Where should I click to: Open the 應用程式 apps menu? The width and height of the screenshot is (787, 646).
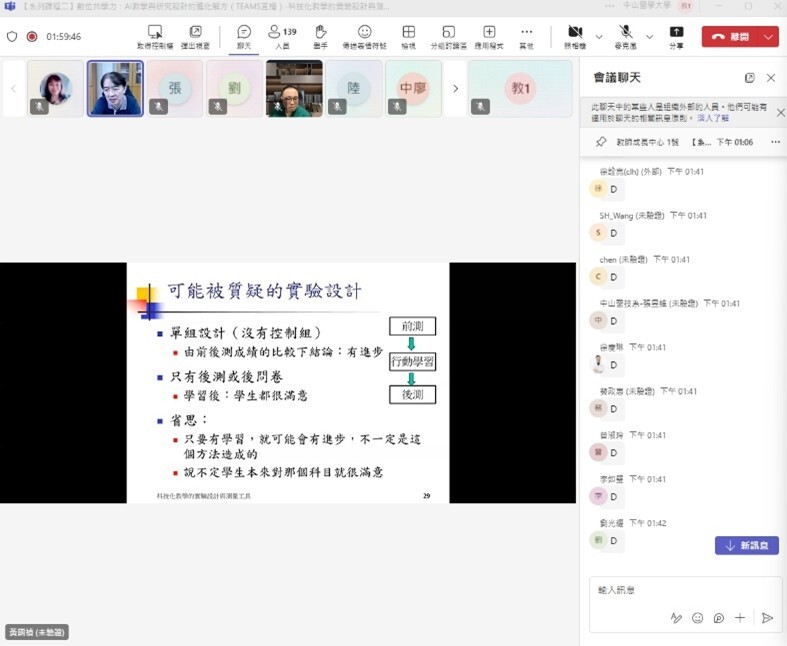point(489,36)
